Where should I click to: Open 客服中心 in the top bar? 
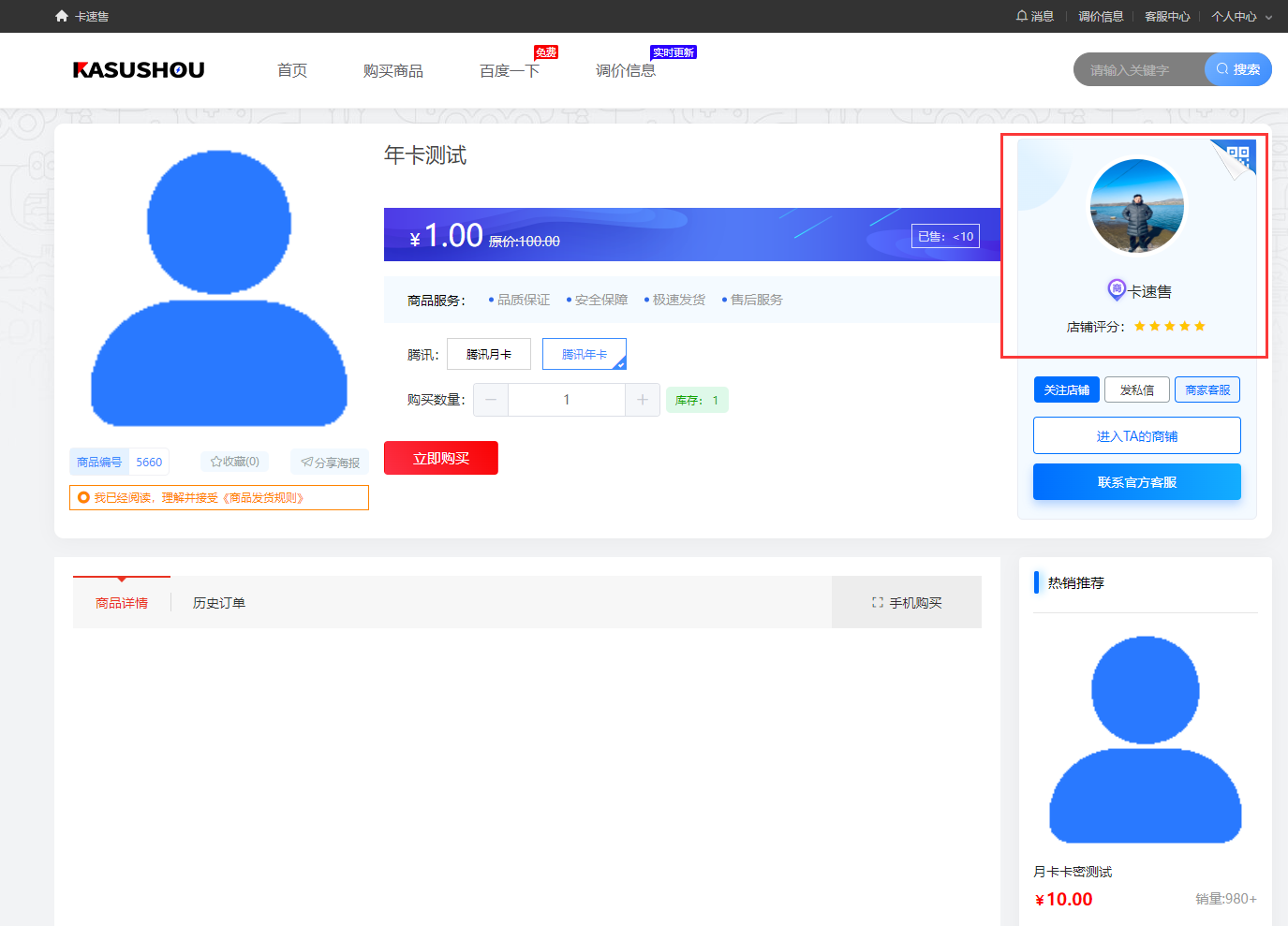[1167, 16]
